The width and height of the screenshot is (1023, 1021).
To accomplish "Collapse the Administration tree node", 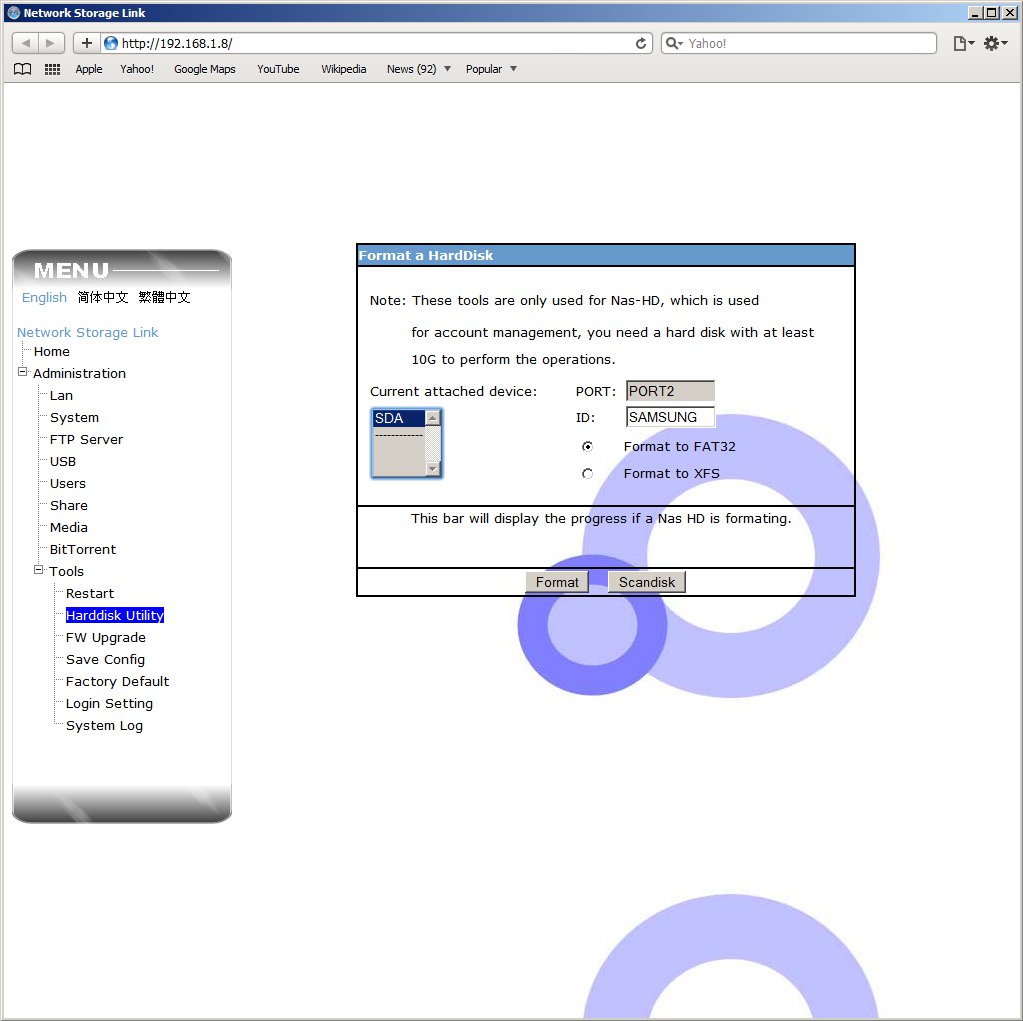I will pos(22,372).
